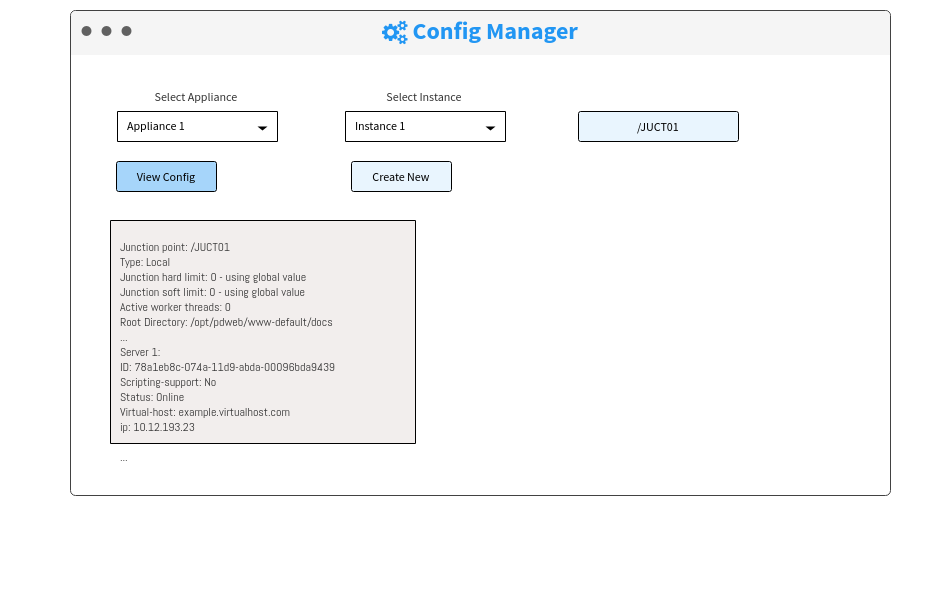Click the middle window control dot
The width and height of the screenshot is (950, 616).
(107, 31)
